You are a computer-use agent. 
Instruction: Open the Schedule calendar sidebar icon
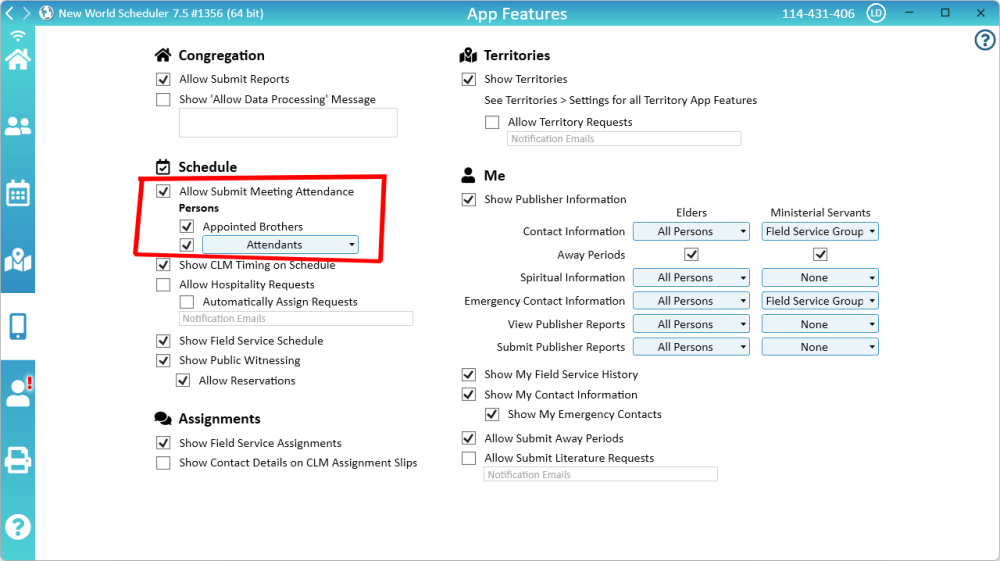point(17,193)
